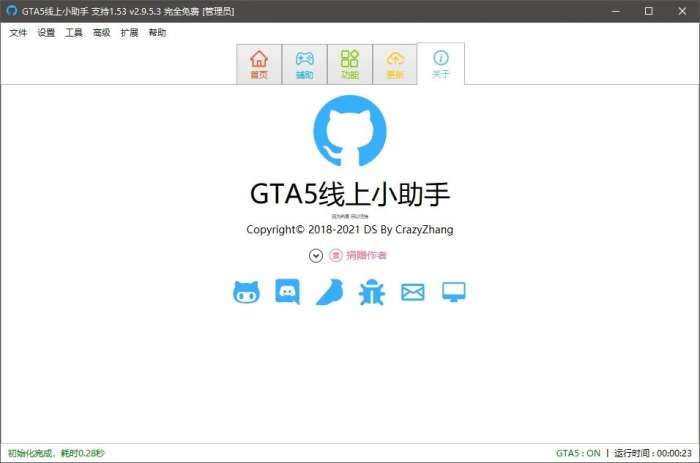Open the Discord chat icon

pyautogui.click(x=288, y=292)
